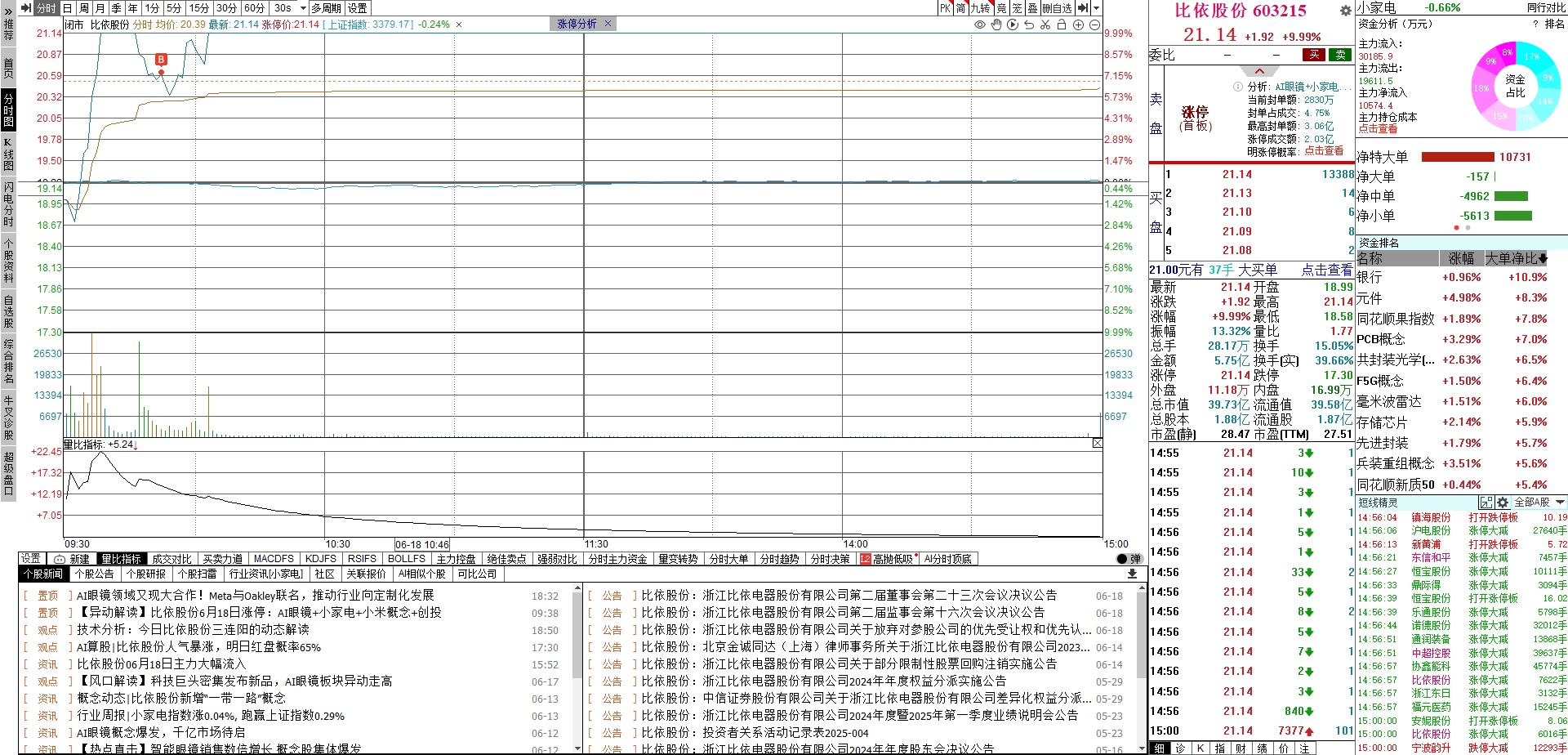Switch to the 个股研报 tab
The height and width of the screenshot is (755, 1568).
click(x=146, y=574)
